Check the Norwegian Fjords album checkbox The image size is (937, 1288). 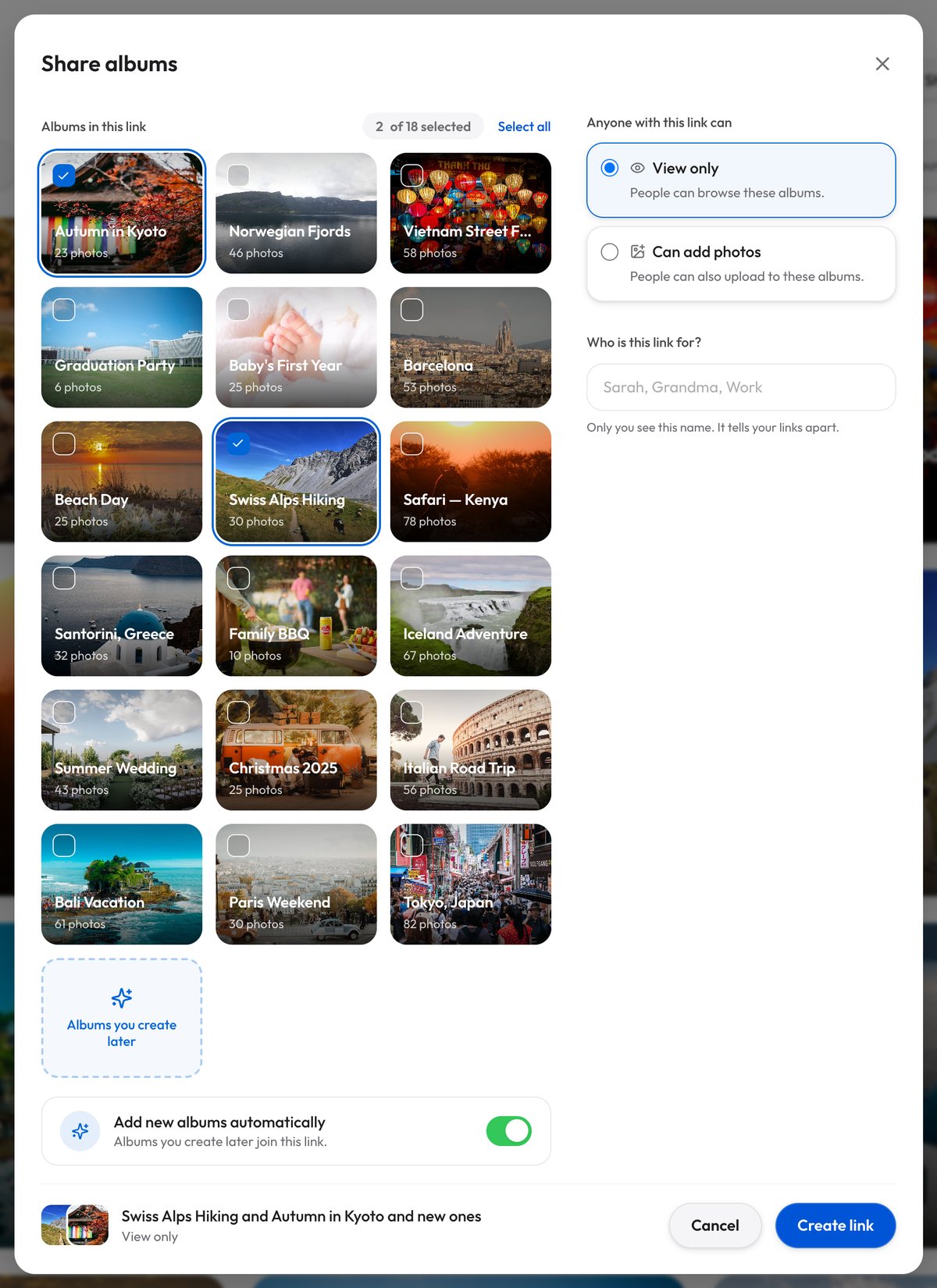238,175
